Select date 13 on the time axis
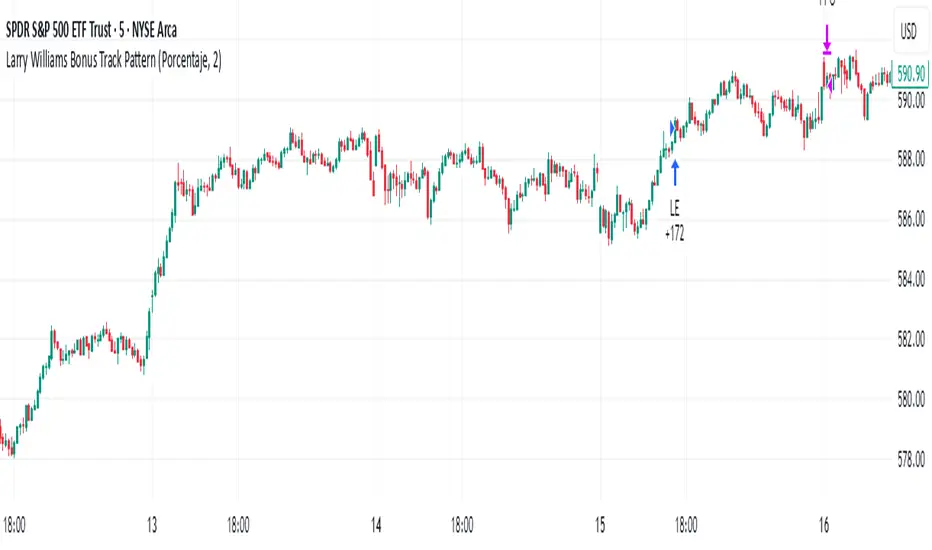Image resolution: width=932 pixels, height=550 pixels. click(x=152, y=521)
